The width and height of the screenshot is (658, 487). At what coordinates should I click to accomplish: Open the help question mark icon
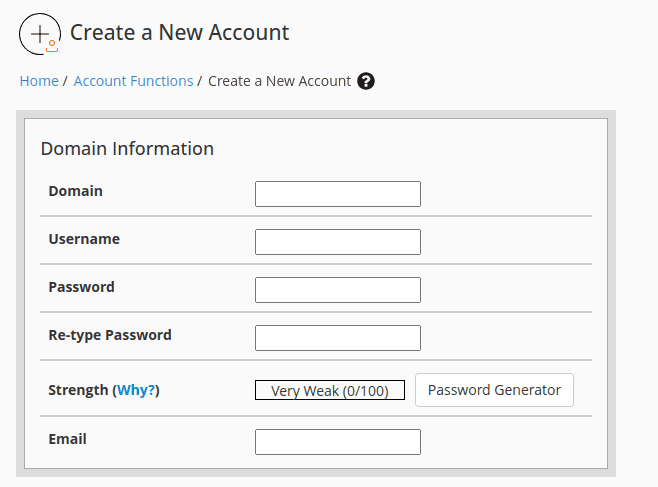pyautogui.click(x=366, y=81)
